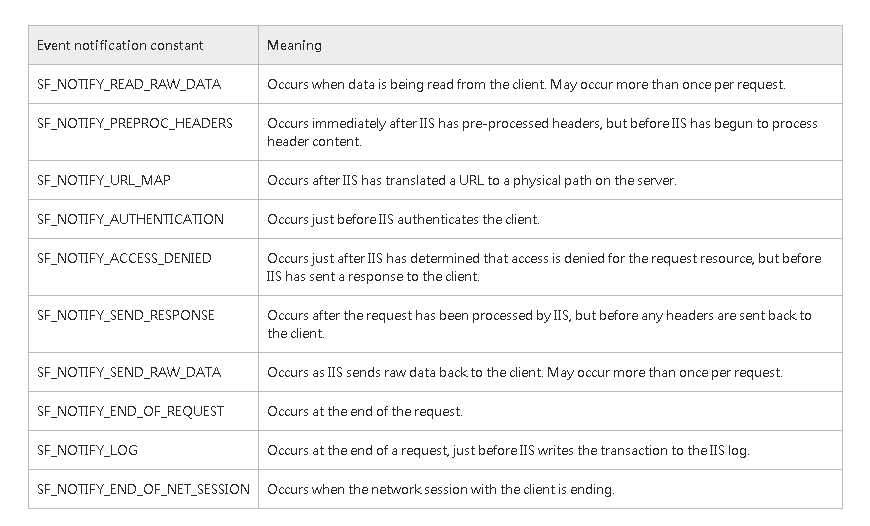Click on SF_NOTIFY_URL_MAP constant
Image resolution: width=870 pixels, height=526 pixels.
pyautogui.click(x=104, y=180)
